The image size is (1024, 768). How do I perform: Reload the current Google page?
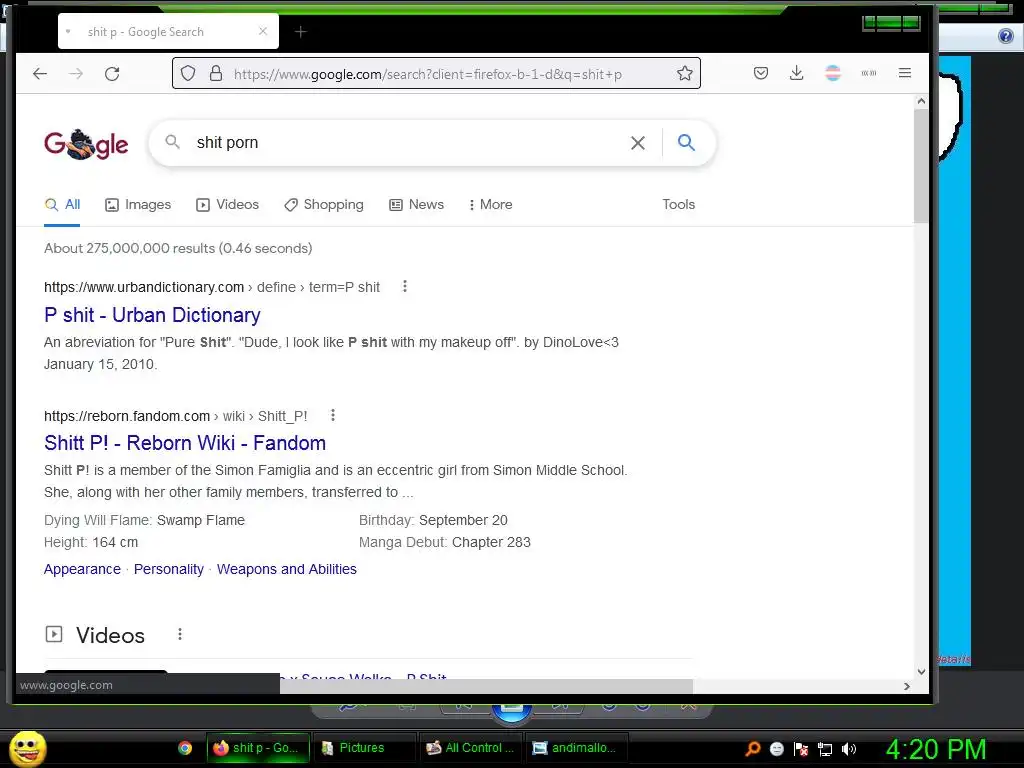[112, 74]
